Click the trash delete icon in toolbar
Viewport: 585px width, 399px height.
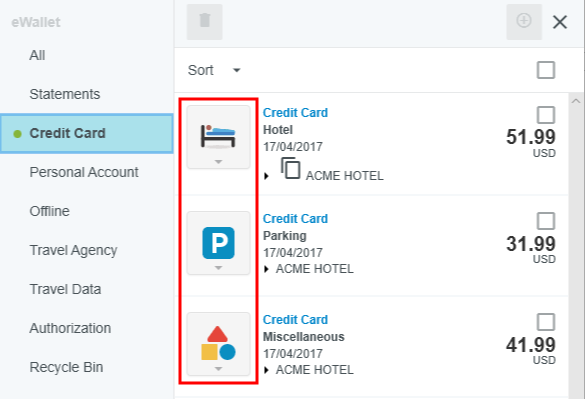204,22
